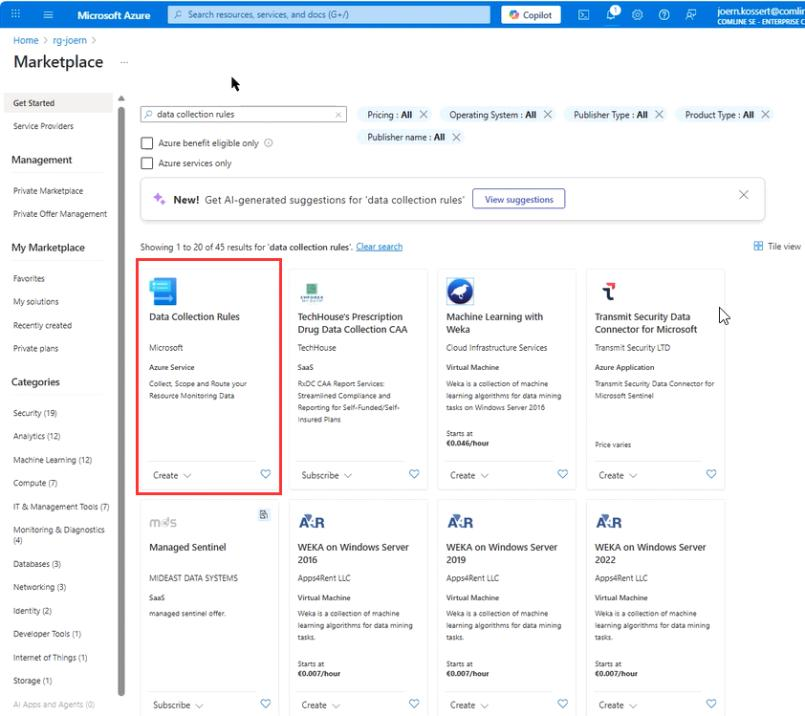The height and width of the screenshot is (716, 805).
Task: Favorite Managed Sentinel heart
Action: [265, 704]
